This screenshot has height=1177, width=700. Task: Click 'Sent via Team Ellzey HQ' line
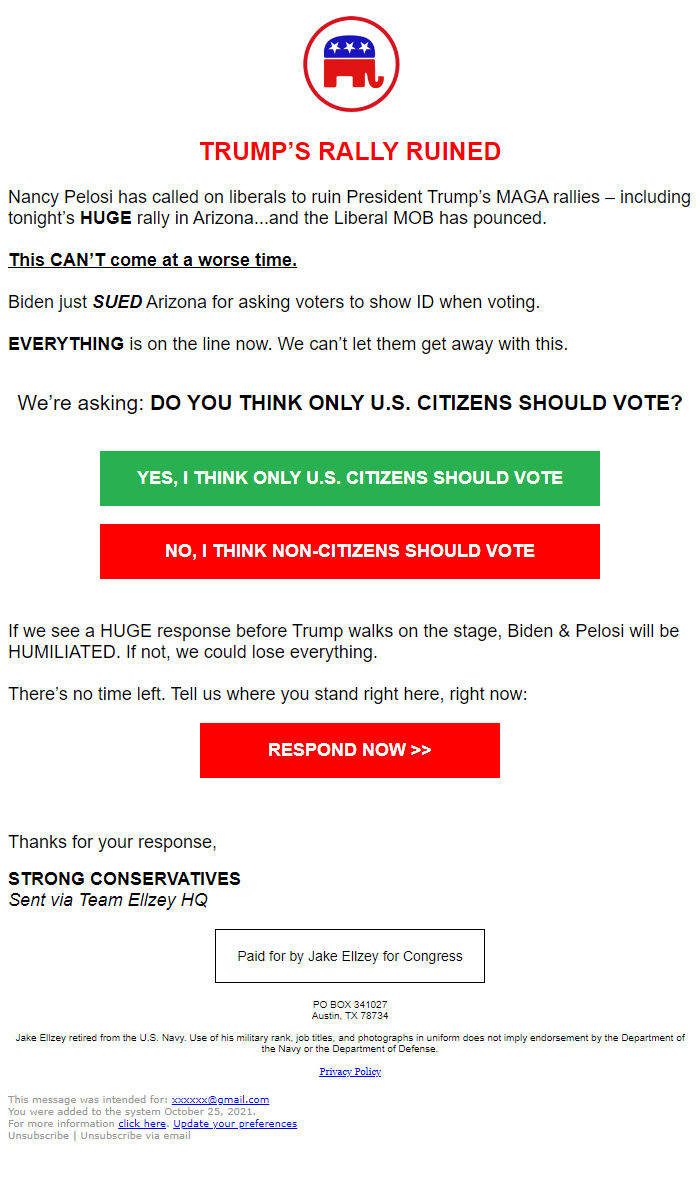pyautogui.click(x=108, y=900)
